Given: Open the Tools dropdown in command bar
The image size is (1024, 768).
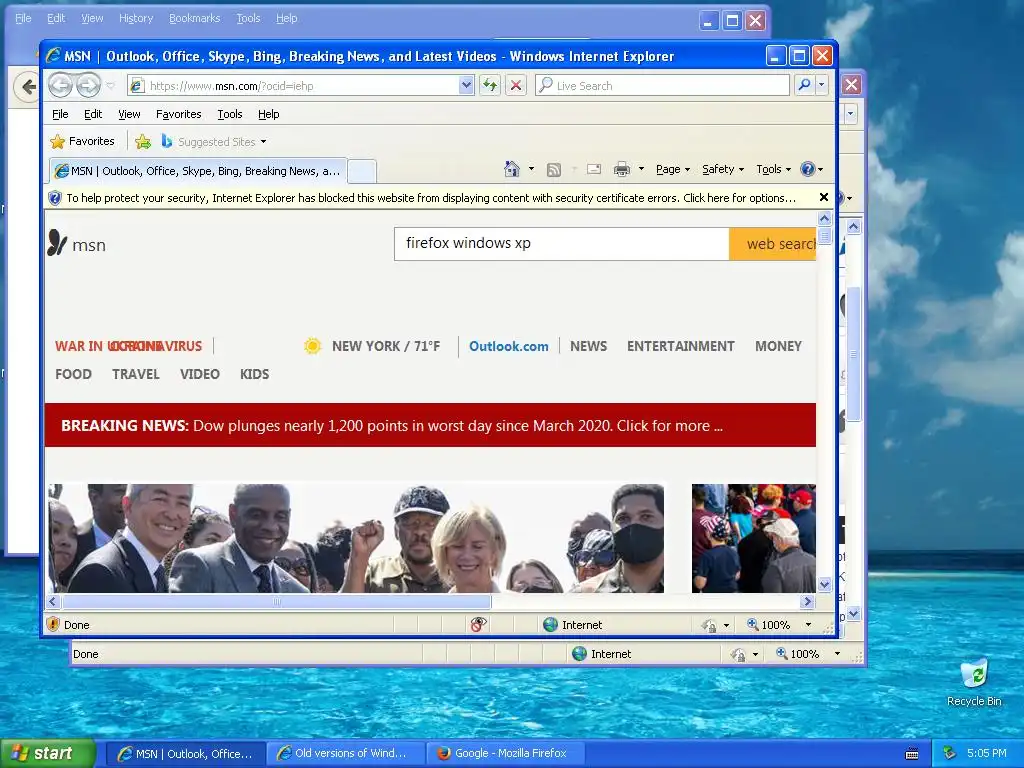Looking at the screenshot, I should pos(774,169).
